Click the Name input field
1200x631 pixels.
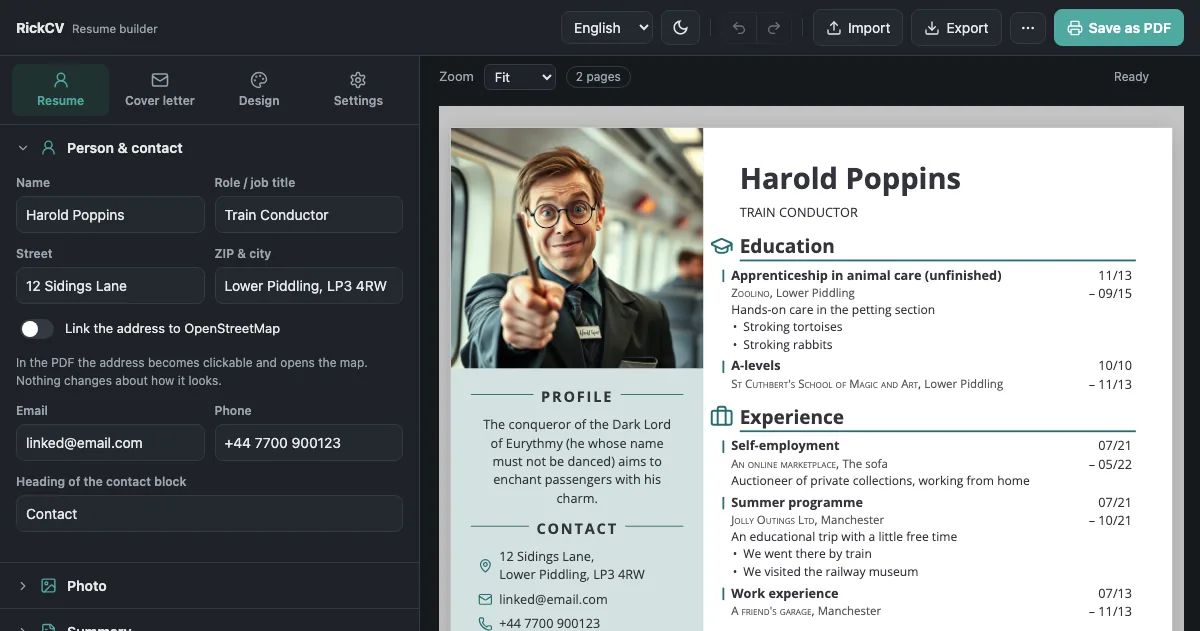point(110,215)
